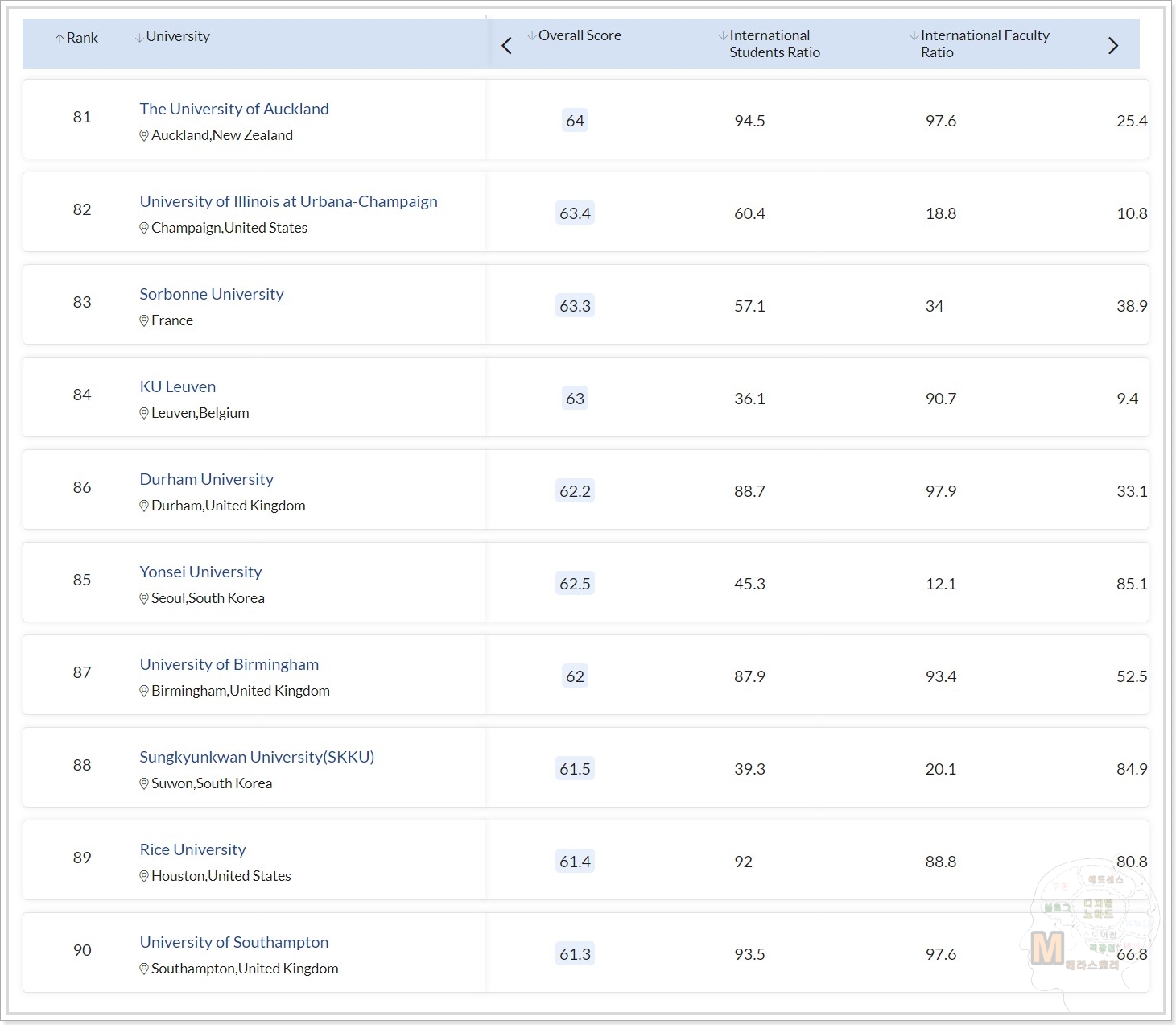Click the location pin icon beside Houston,United States
The height and width of the screenshot is (1025, 1176).
coord(144,876)
